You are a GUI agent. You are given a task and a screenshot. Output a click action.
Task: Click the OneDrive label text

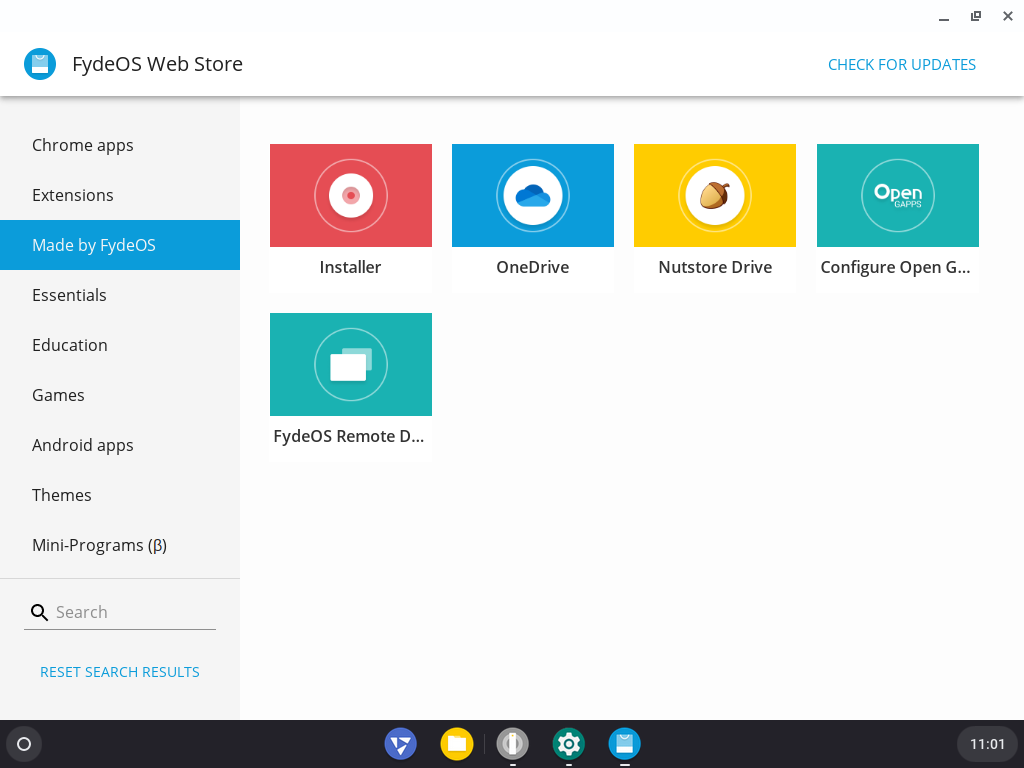click(533, 267)
